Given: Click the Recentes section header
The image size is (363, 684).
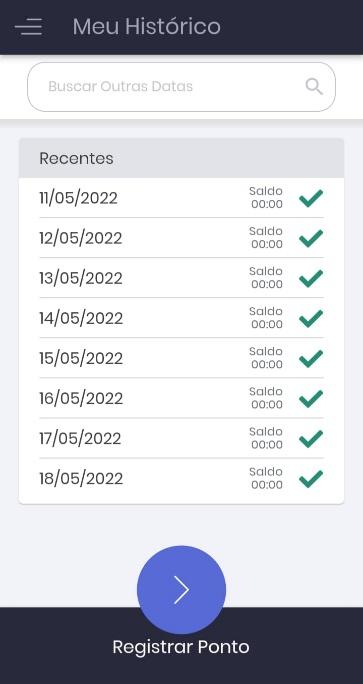Looking at the screenshot, I should pos(182,158).
